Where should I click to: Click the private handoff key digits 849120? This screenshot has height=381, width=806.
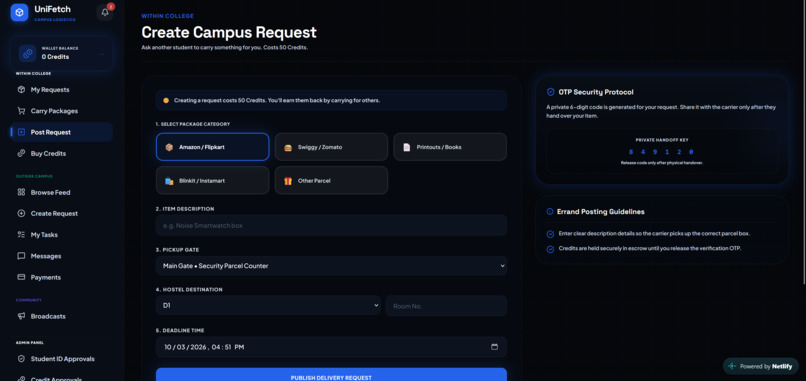point(661,152)
